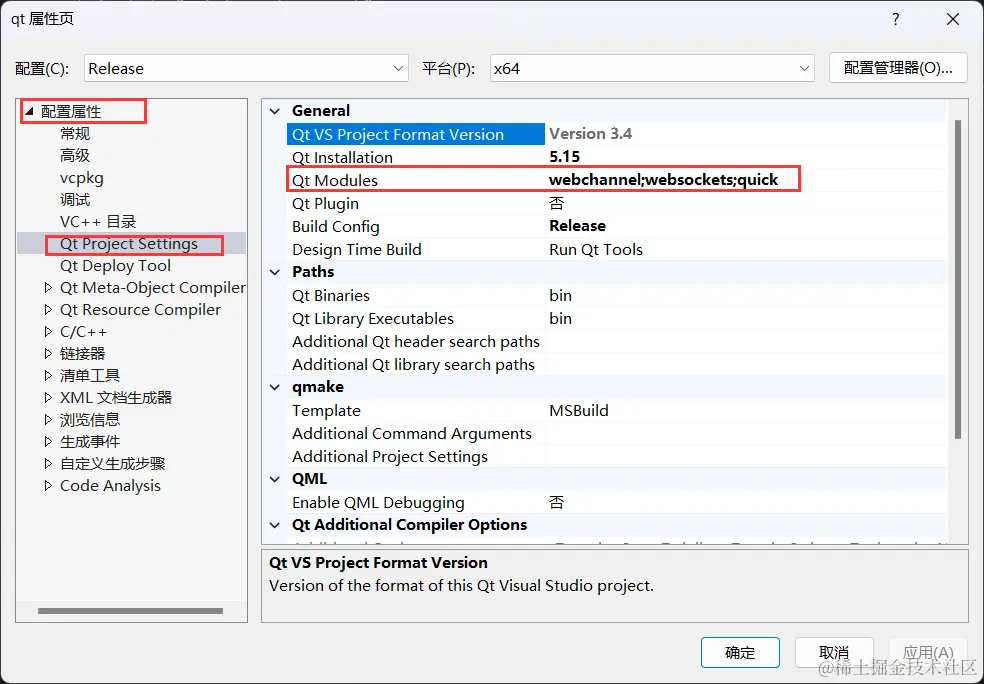Image resolution: width=984 pixels, height=684 pixels.
Task: Select VC++ 目录 in the tree
Action: click(x=98, y=222)
